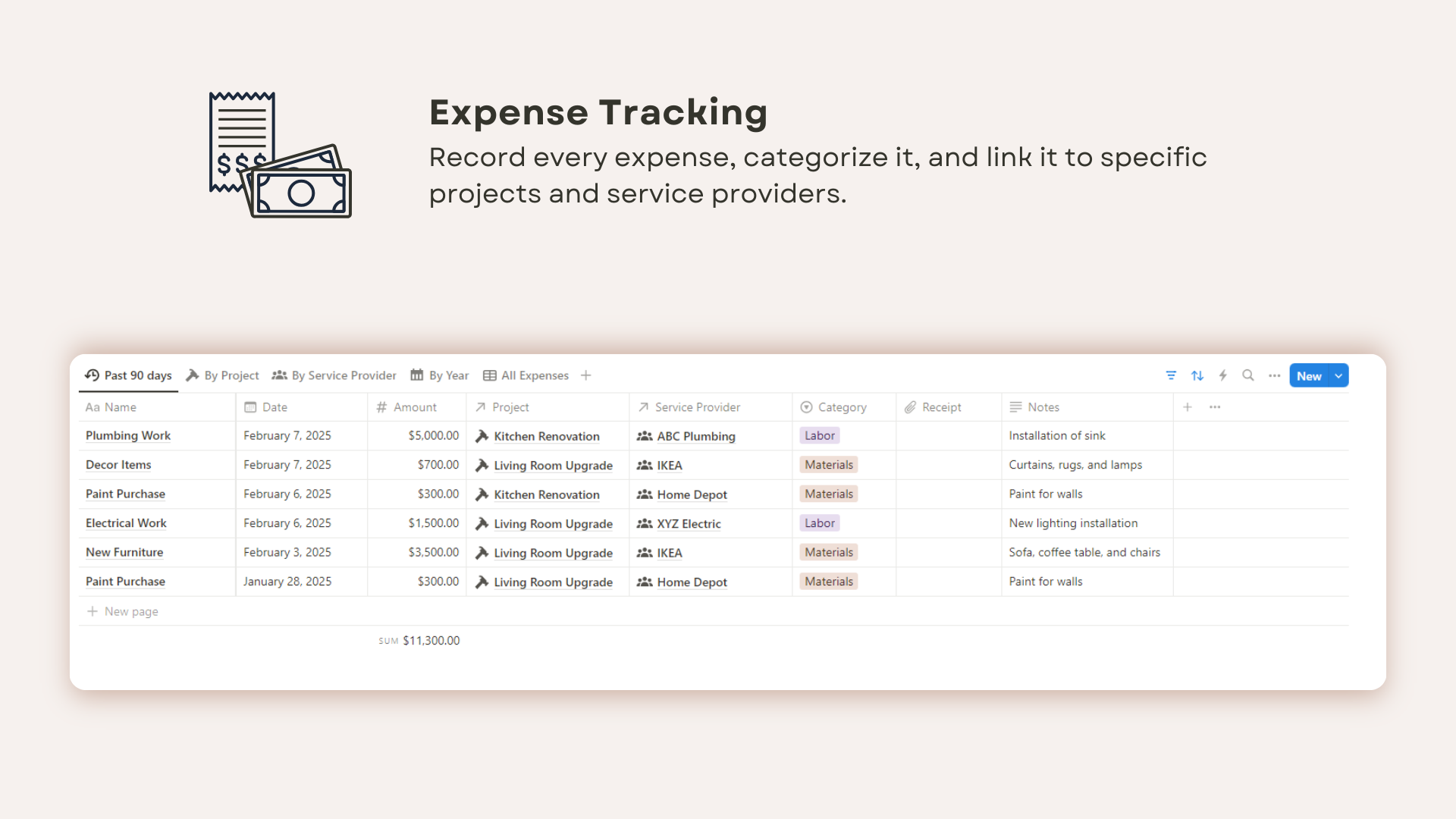
Task: Click the Amount column header
Action: click(x=417, y=407)
